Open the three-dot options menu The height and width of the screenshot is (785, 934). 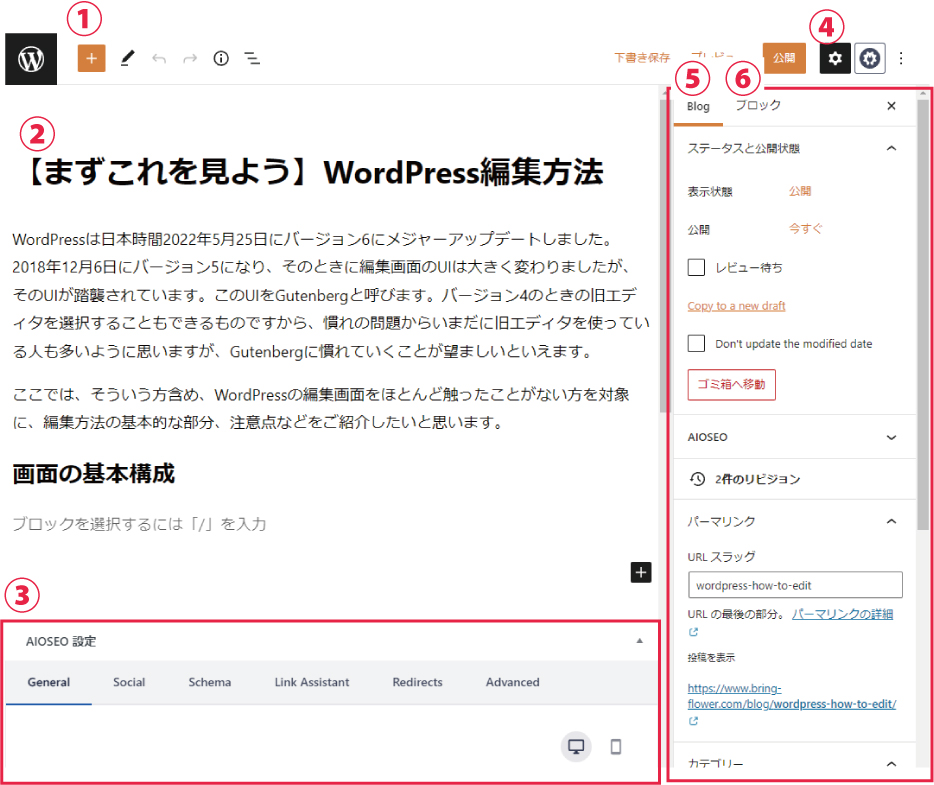click(901, 58)
